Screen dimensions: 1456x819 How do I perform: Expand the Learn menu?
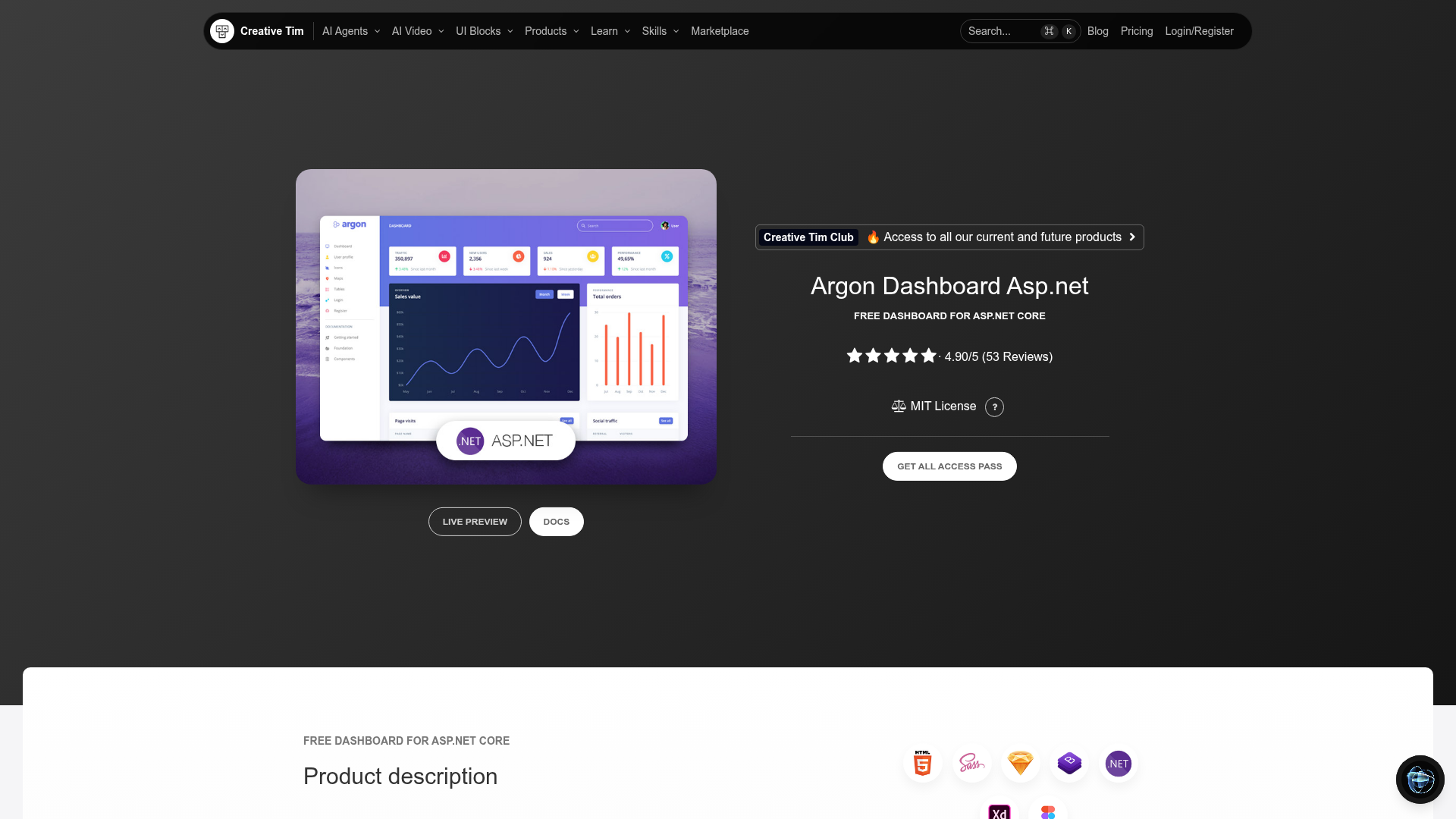[x=610, y=31]
